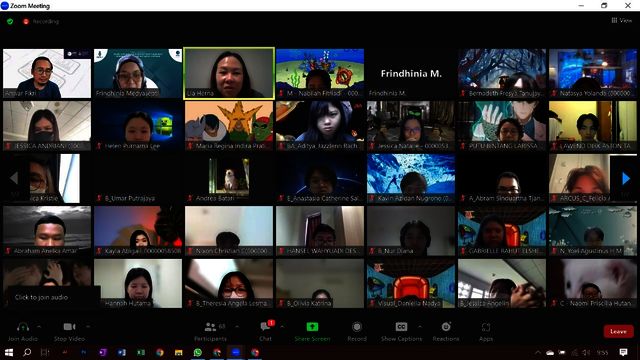Click the red Leave button
Screen dimensions: 640x360
618,331
